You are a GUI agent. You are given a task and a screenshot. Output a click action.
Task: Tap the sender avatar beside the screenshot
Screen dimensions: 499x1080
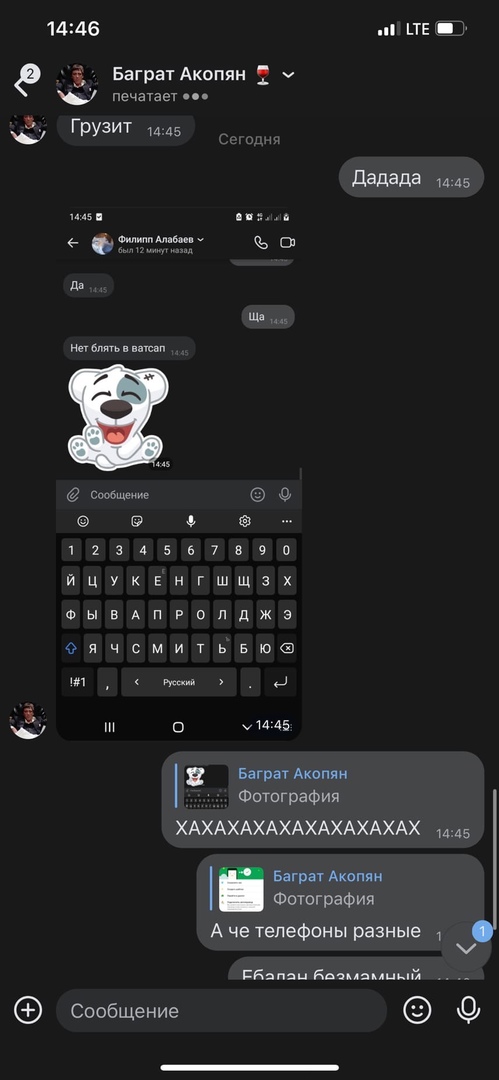pos(28,720)
